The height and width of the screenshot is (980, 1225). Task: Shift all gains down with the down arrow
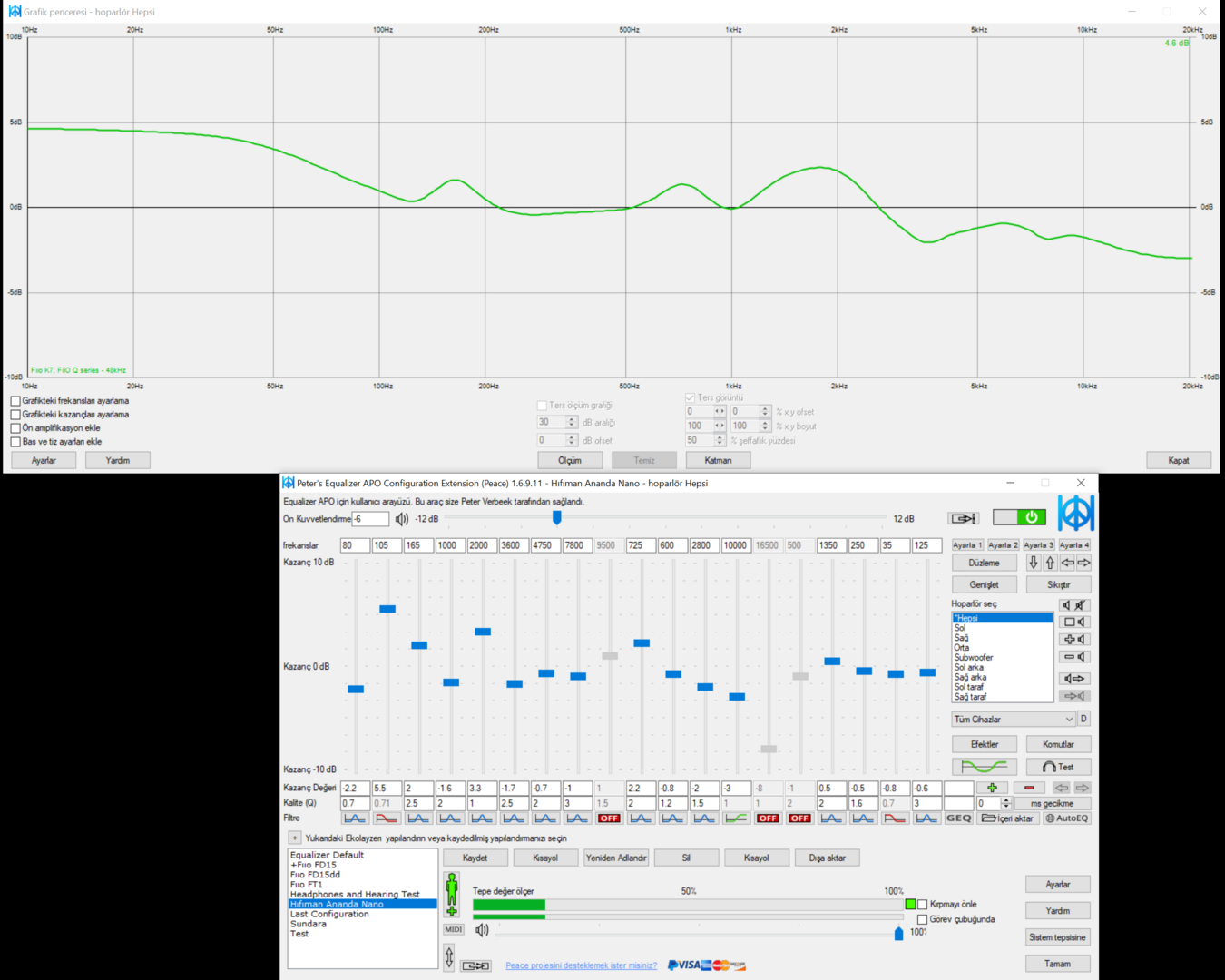(1033, 563)
